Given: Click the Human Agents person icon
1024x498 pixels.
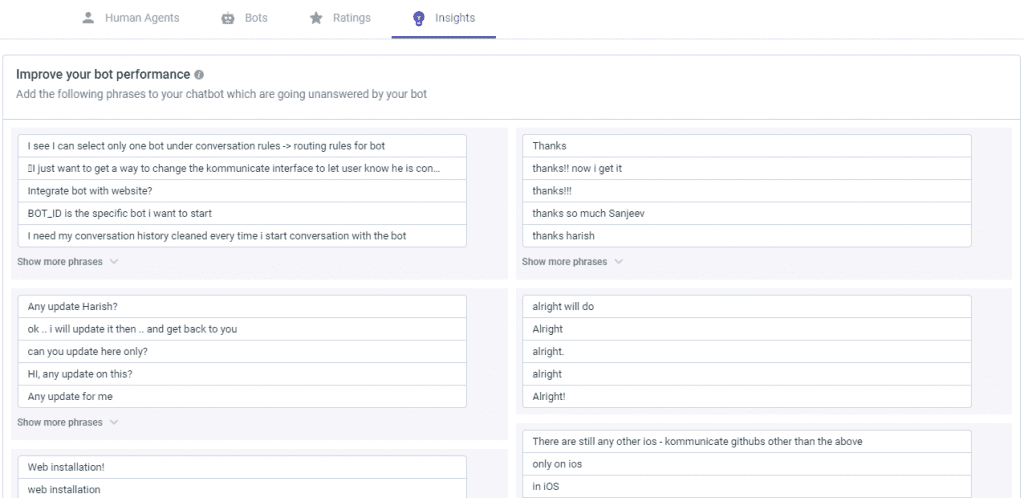Looking at the screenshot, I should 88,18.
